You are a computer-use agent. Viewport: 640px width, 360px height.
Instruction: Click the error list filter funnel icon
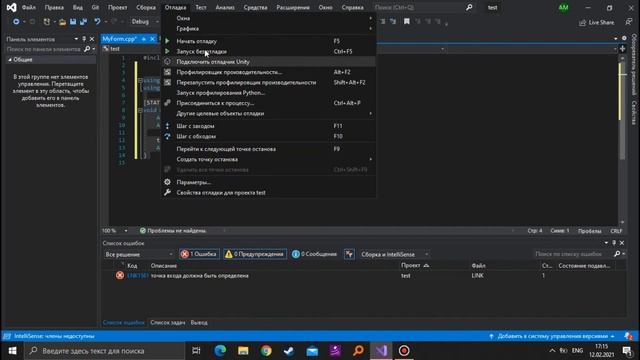(x=349, y=254)
